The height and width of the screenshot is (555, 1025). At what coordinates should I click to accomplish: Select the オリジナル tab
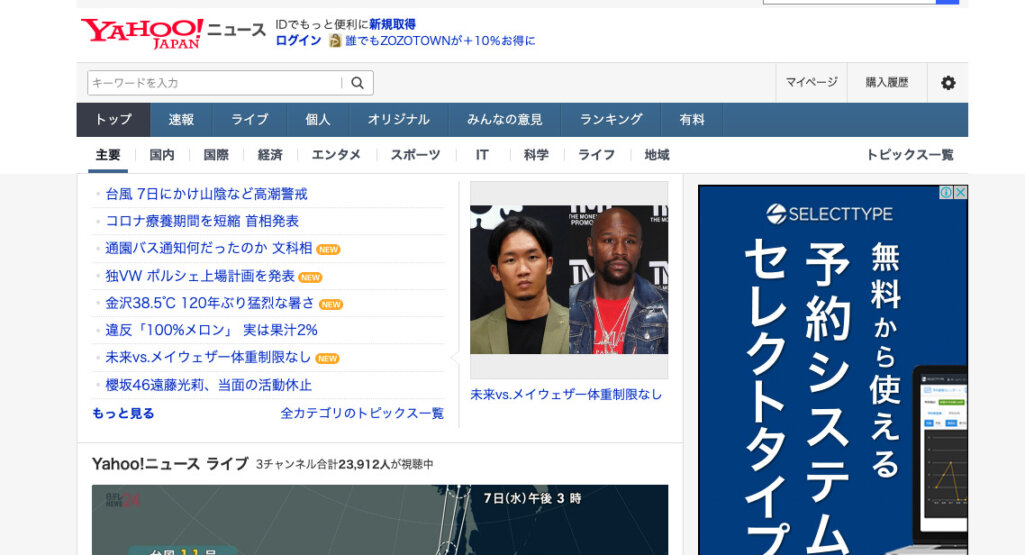398,120
